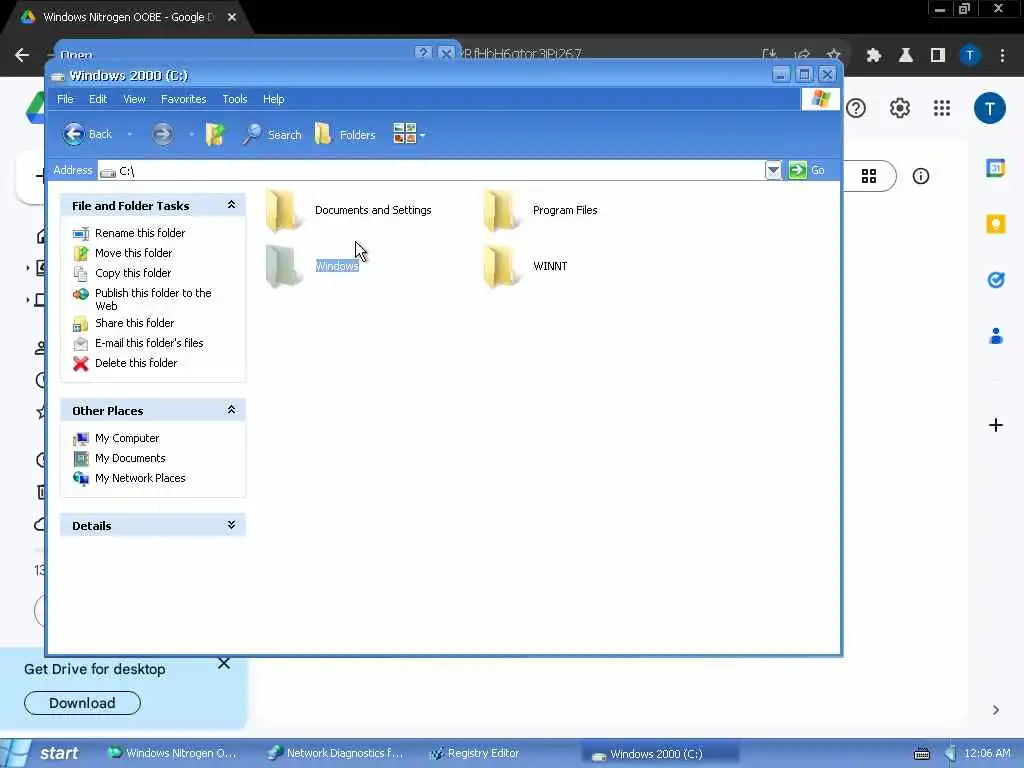This screenshot has width=1024, height=768.
Task: Select the WINNT folder icon
Action: [501, 266]
